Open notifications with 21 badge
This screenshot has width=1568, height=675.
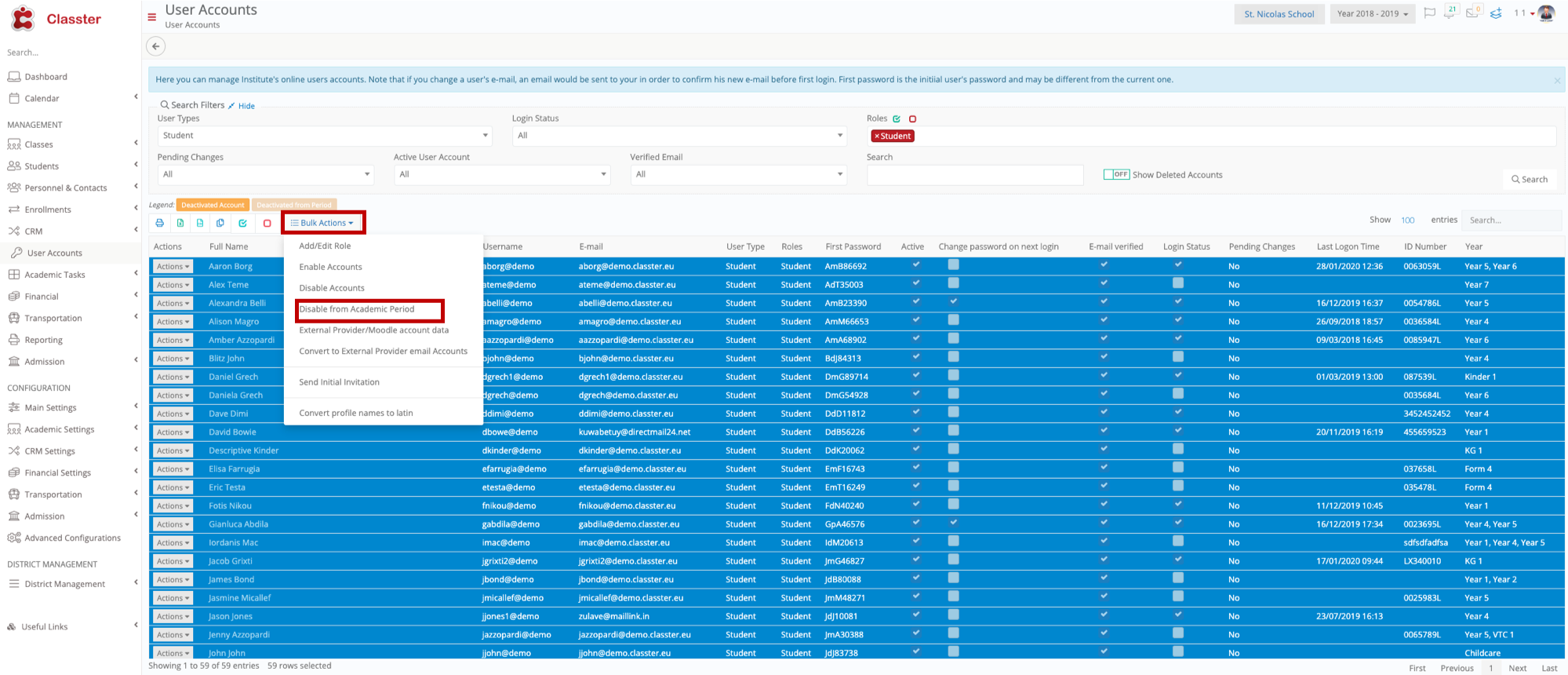pyautogui.click(x=1450, y=13)
